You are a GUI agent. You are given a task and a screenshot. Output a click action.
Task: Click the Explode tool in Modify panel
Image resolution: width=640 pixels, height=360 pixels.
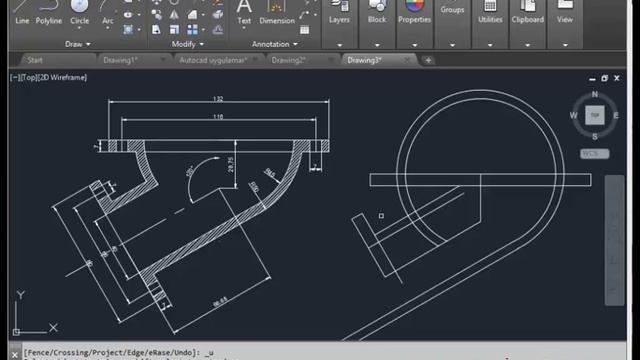(218, 15)
